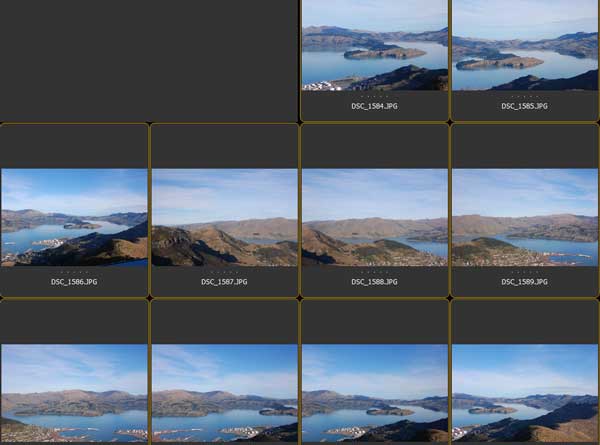Open the DSC_1588.JPG photo thumbnail

point(375,217)
